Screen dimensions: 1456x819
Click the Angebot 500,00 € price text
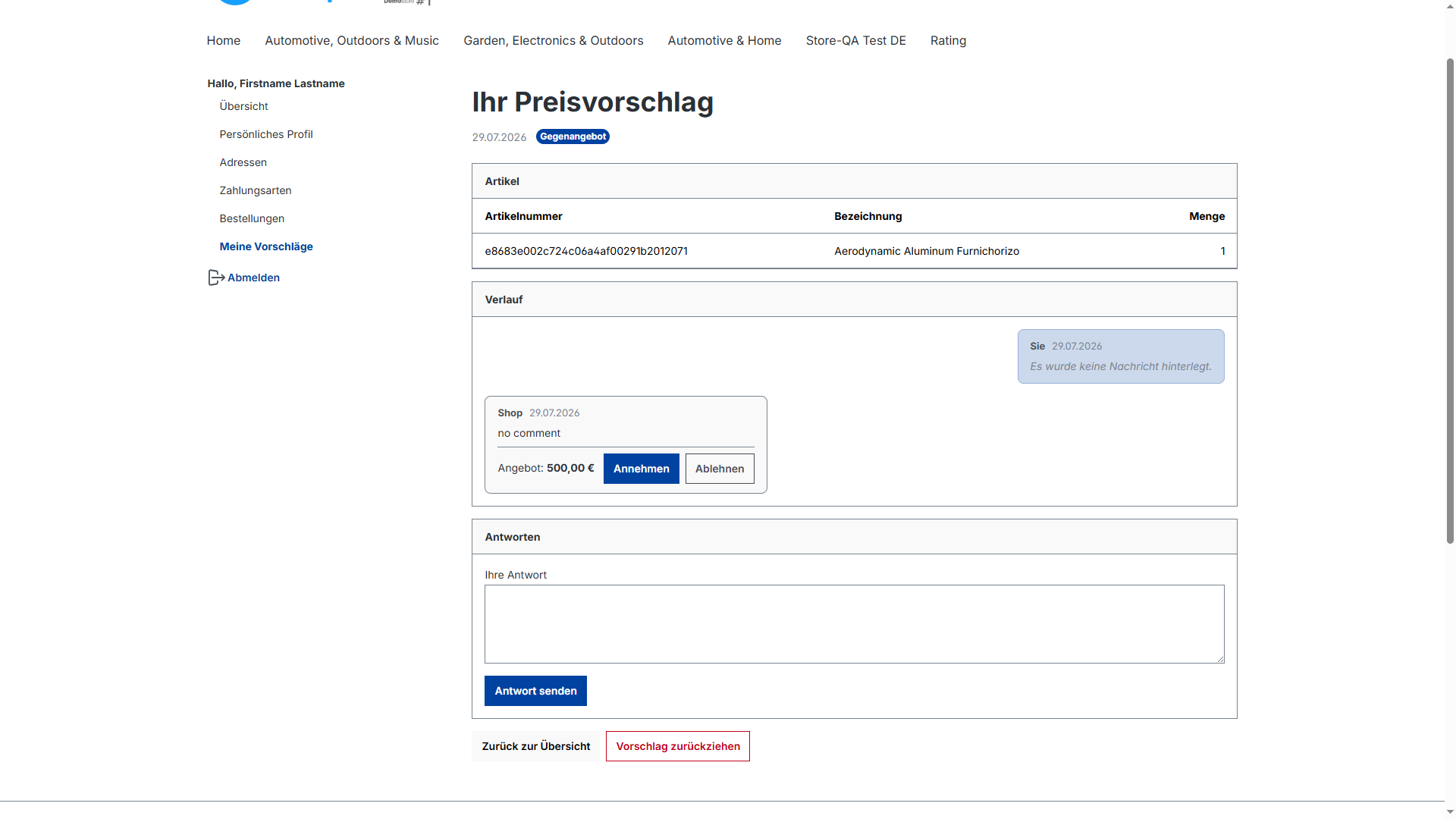[546, 468]
